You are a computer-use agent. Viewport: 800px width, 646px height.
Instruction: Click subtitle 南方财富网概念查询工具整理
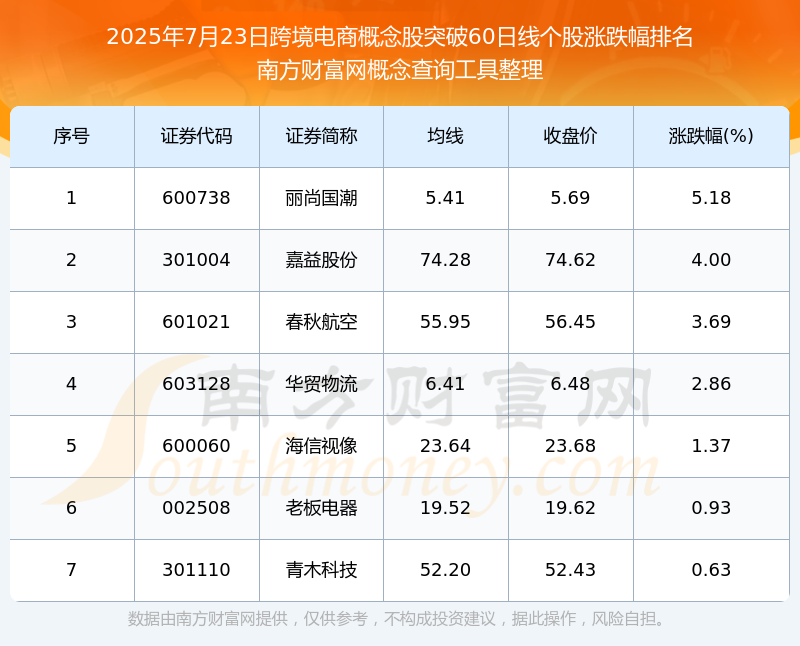coord(400,70)
